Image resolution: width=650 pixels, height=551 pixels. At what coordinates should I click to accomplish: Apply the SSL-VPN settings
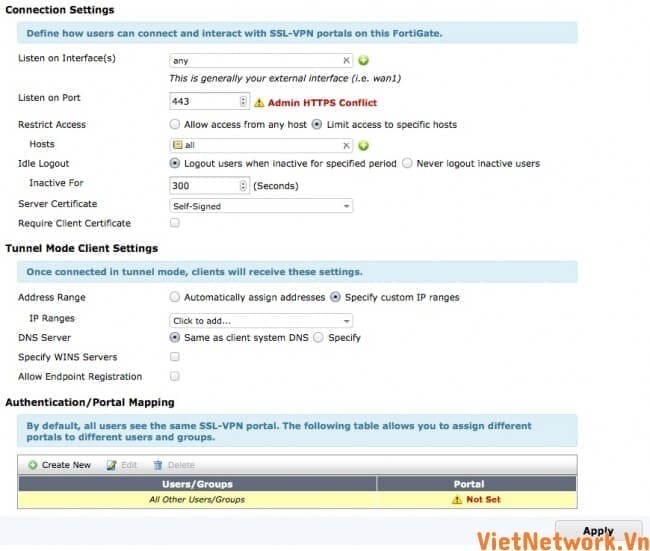pyautogui.click(x=598, y=531)
